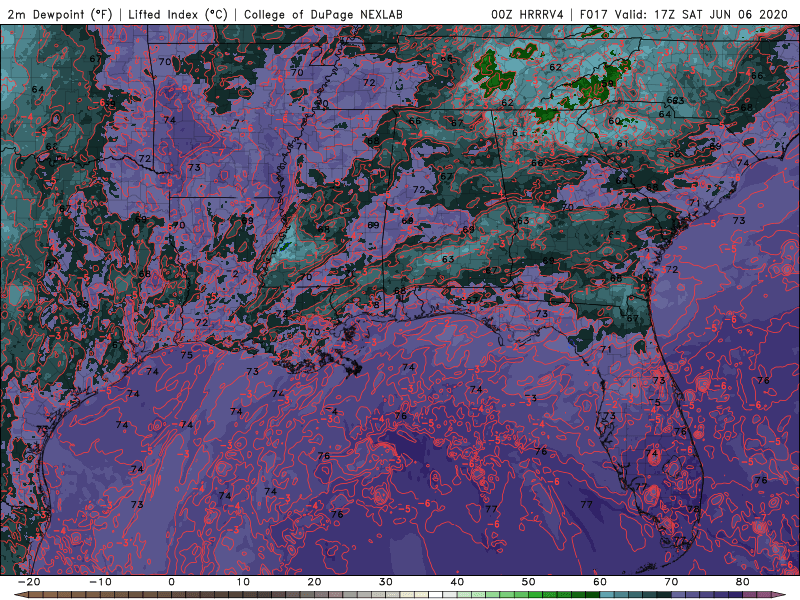
Task: Click the bright green swatch below the 50 label
Action: pyautogui.click(x=535, y=595)
